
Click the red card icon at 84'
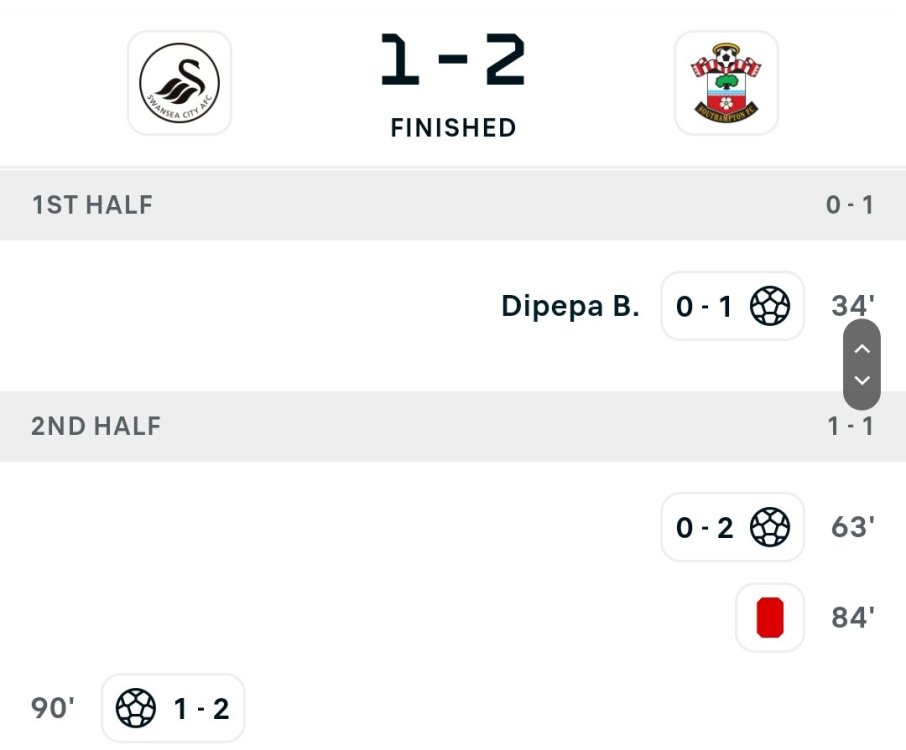click(770, 618)
